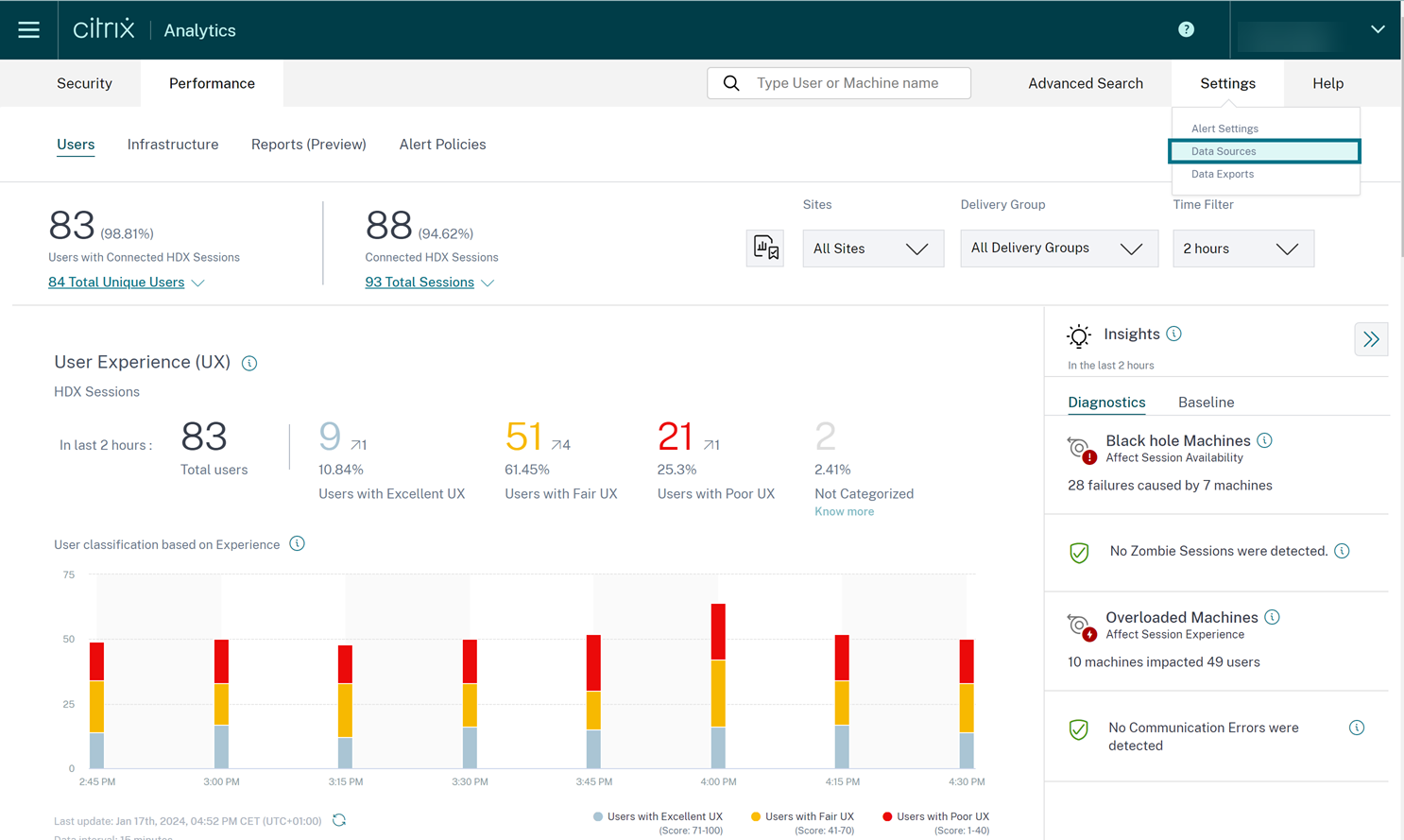Click the refresh icon beside last update
Screen dimensions: 1404x840
(x=339, y=820)
